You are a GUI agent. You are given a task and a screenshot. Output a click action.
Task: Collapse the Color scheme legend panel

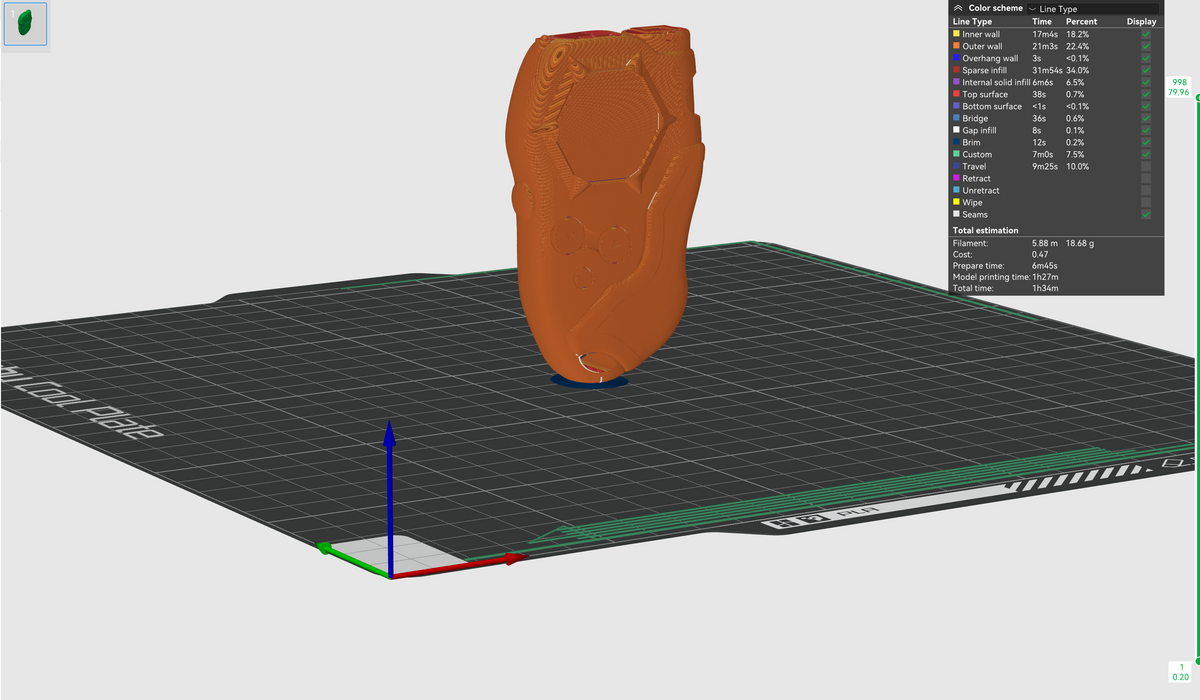point(958,8)
